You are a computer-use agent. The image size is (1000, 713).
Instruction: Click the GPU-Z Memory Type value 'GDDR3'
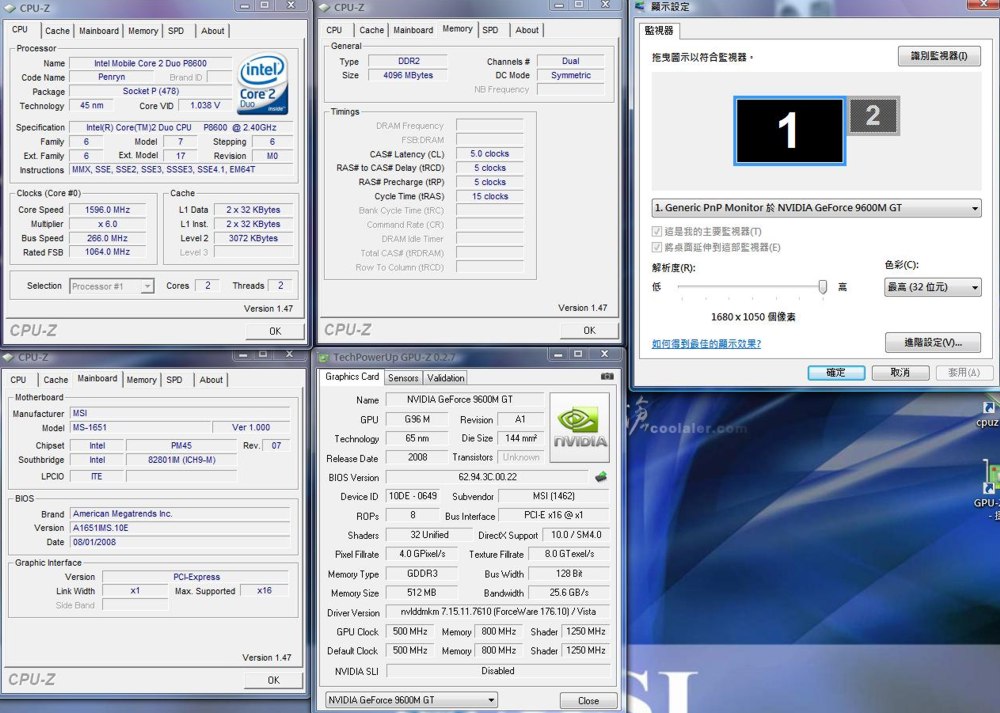point(422,574)
